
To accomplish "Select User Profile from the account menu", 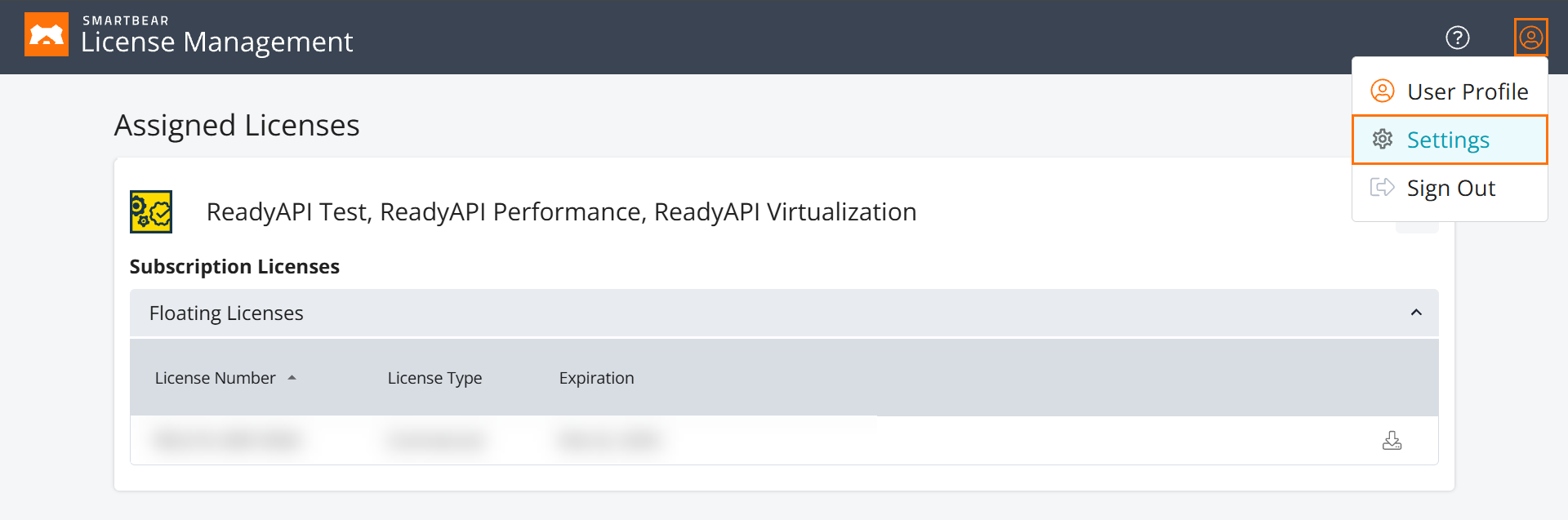I will [x=1467, y=91].
